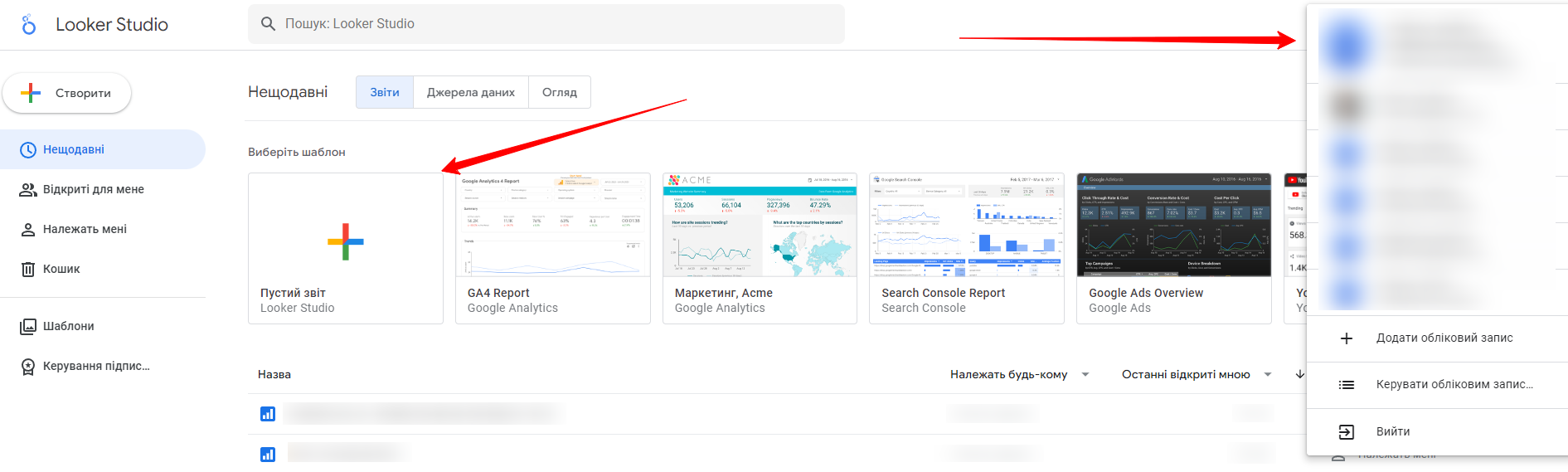Toggle sort direction arrow icon

1300,374
